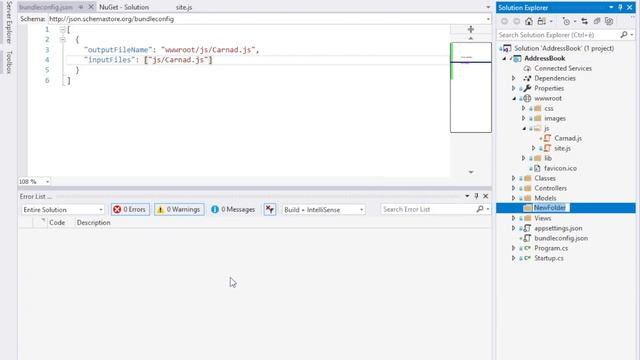The height and width of the screenshot is (360, 640).
Task: Select bundleconfig.json in Solution Explorer
Action: 561,238
